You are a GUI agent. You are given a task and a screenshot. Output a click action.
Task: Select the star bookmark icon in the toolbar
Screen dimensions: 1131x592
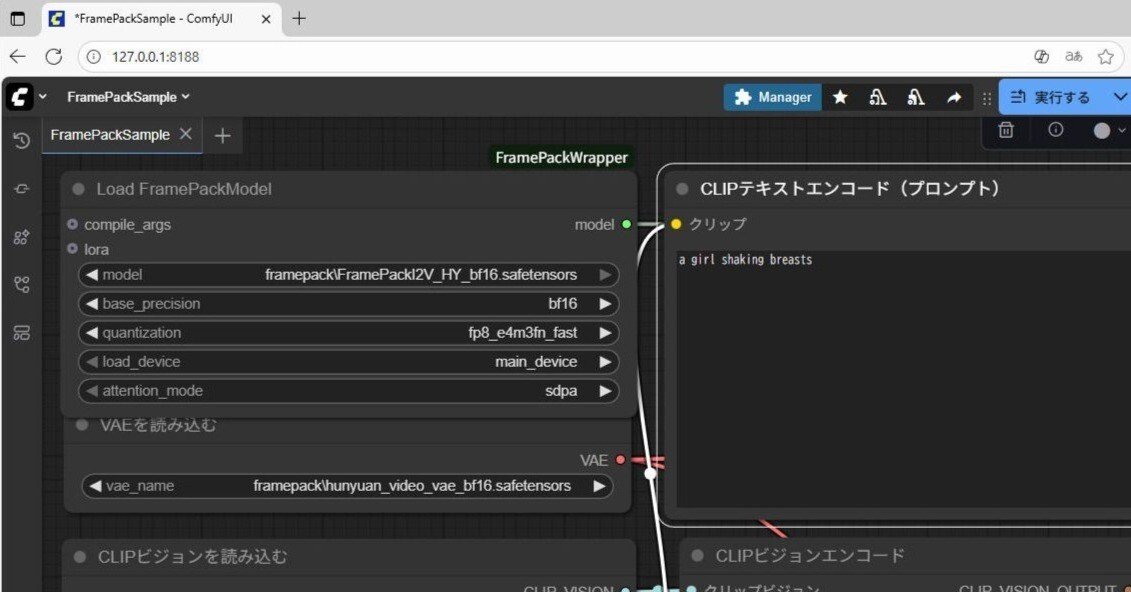[840, 97]
